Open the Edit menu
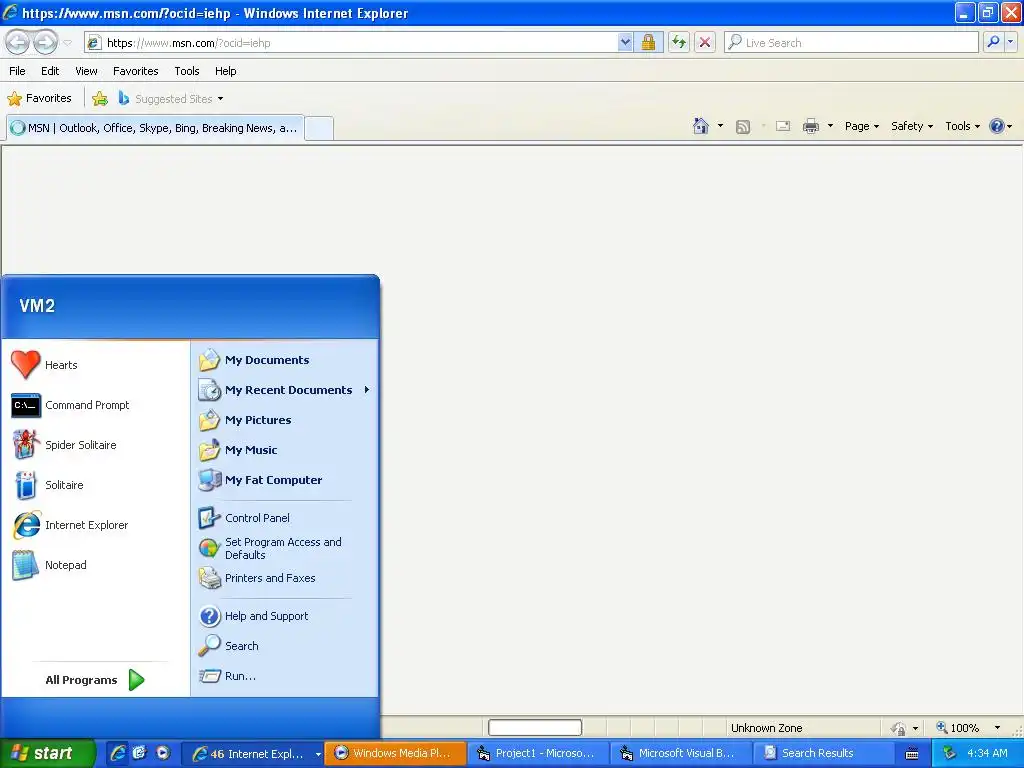This screenshot has width=1024, height=768. (50, 71)
